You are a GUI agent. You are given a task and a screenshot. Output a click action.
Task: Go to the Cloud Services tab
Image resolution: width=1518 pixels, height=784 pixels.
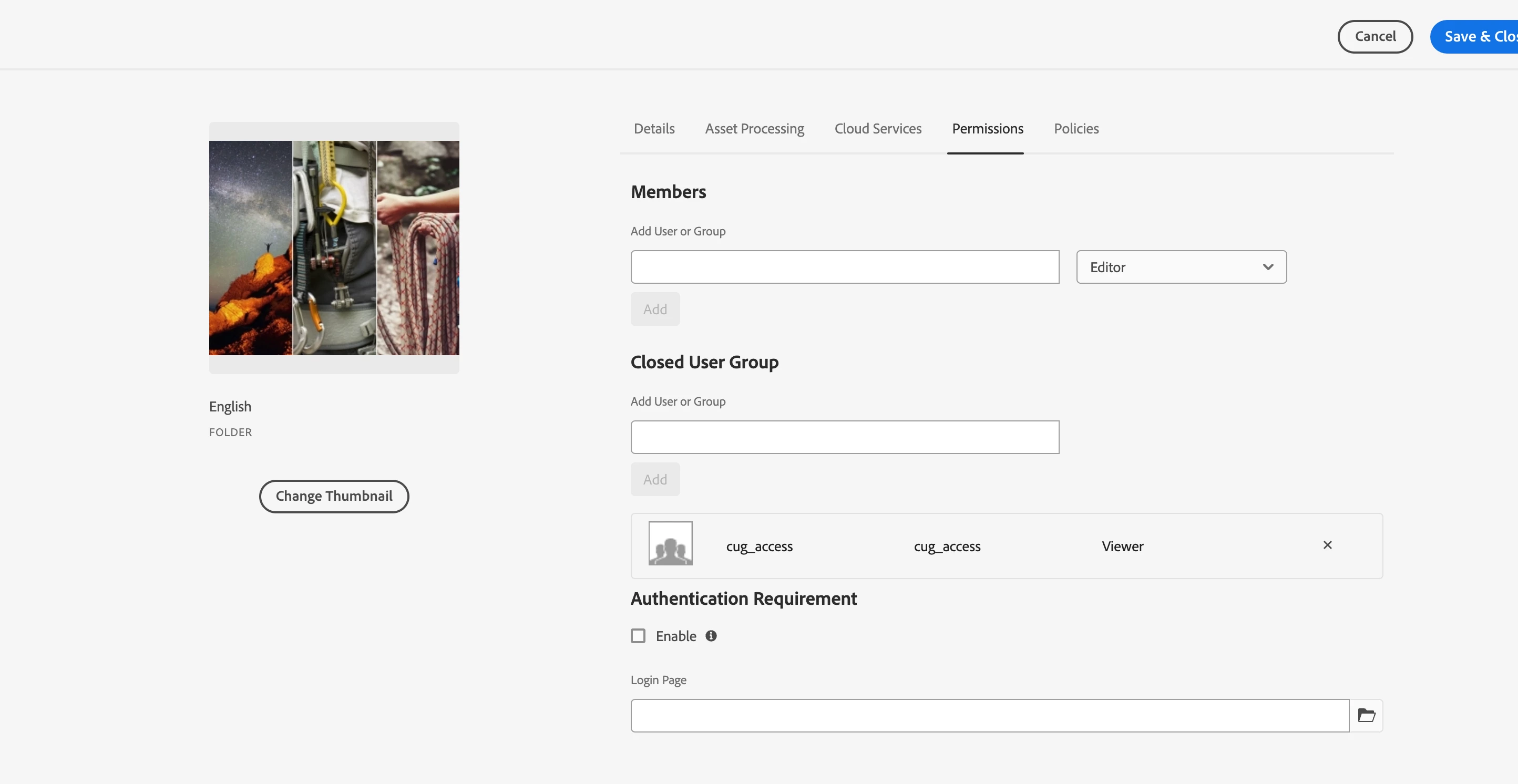pos(877,128)
